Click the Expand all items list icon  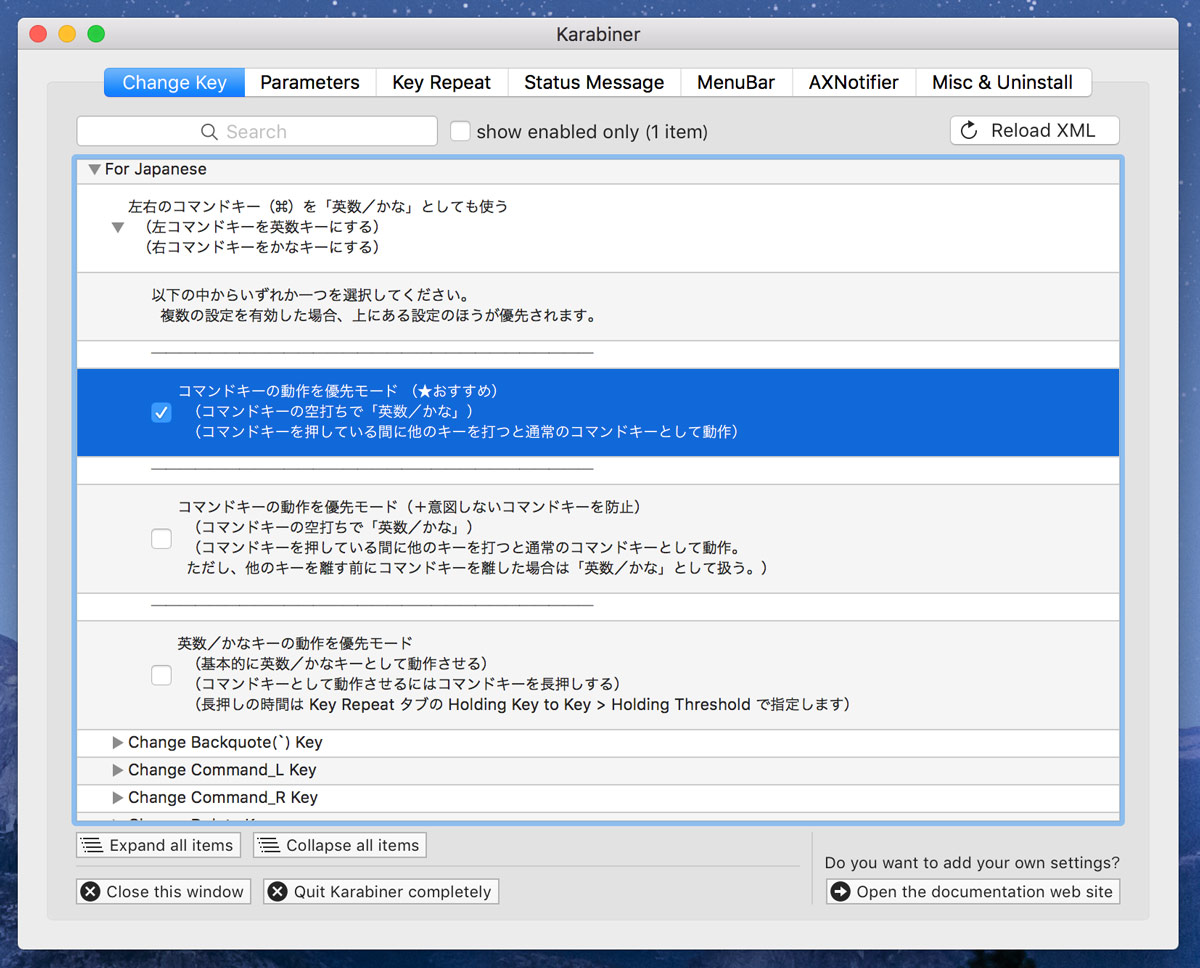tap(93, 845)
